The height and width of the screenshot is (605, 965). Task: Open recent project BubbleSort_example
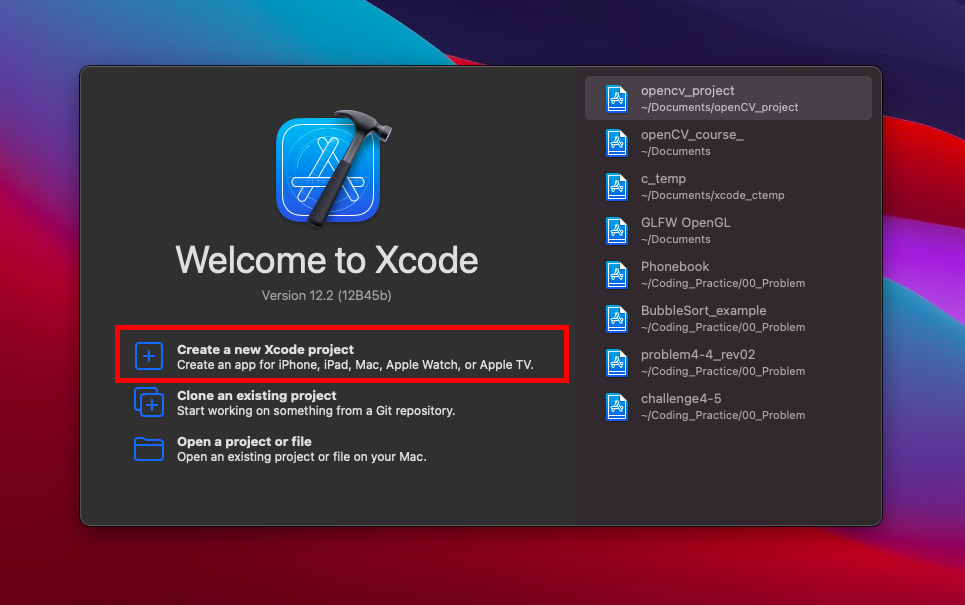coord(728,318)
